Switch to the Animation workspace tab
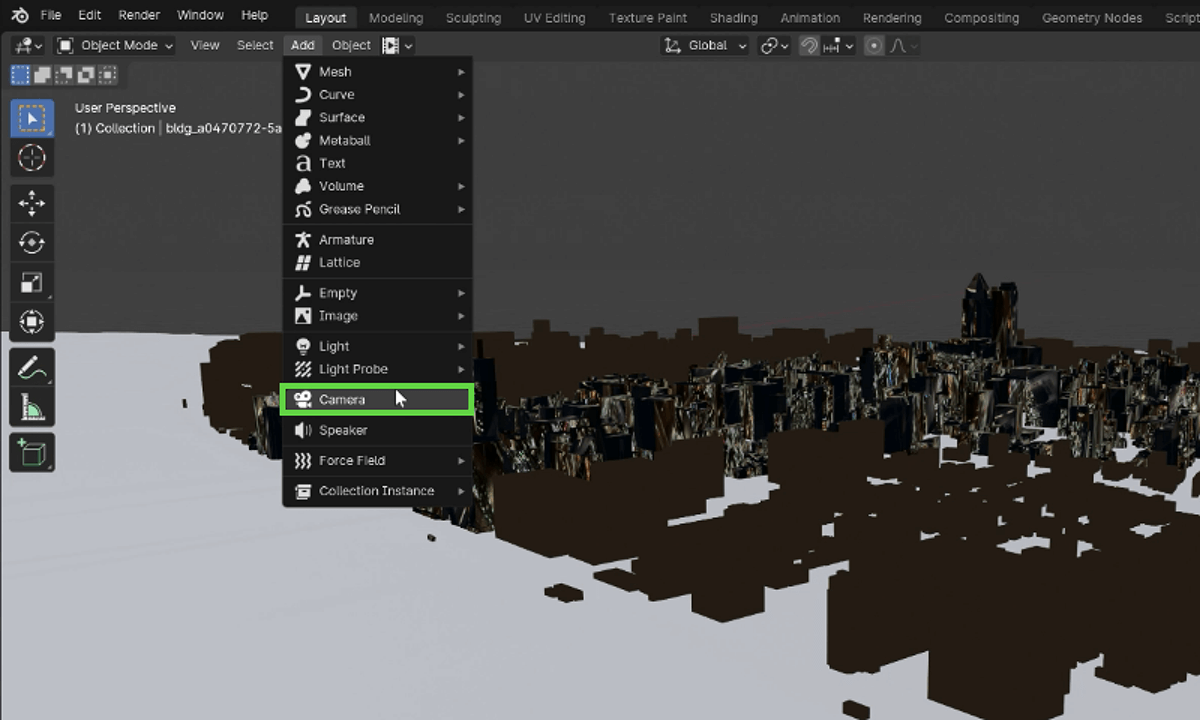The image size is (1200, 720). click(810, 18)
